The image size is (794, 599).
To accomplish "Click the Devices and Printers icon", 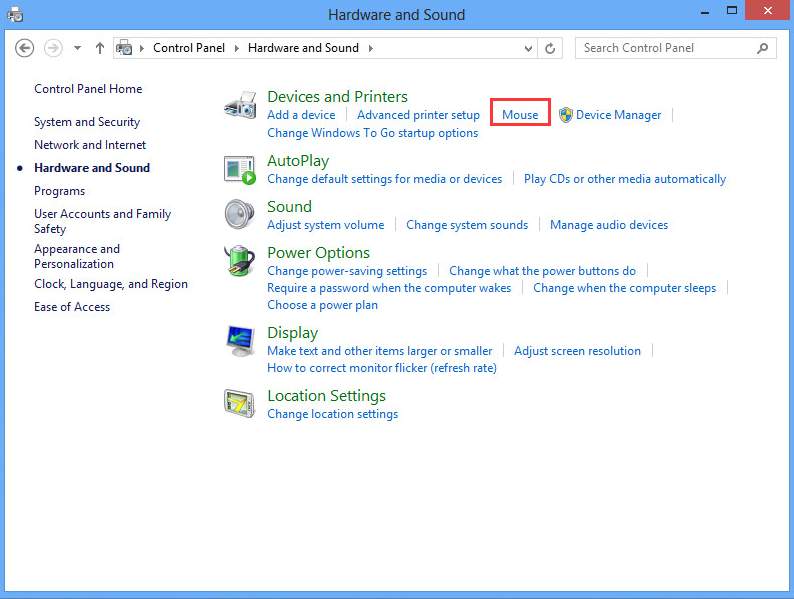I will coord(240,105).
